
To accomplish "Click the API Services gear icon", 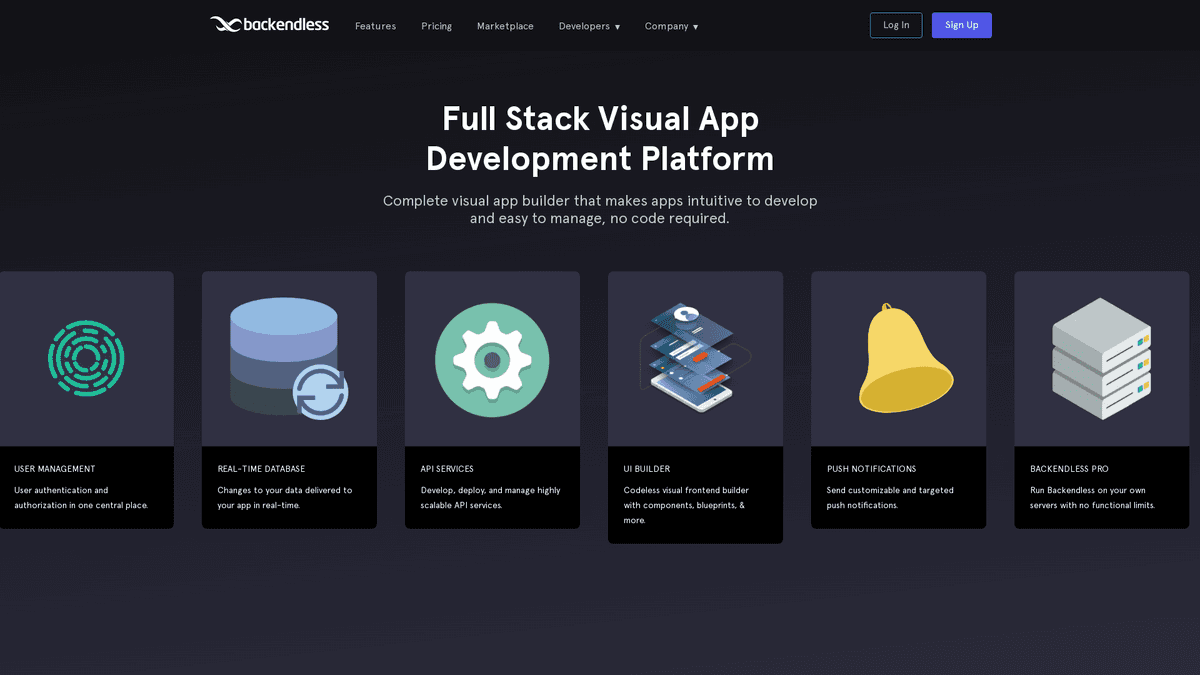I will [491, 360].
